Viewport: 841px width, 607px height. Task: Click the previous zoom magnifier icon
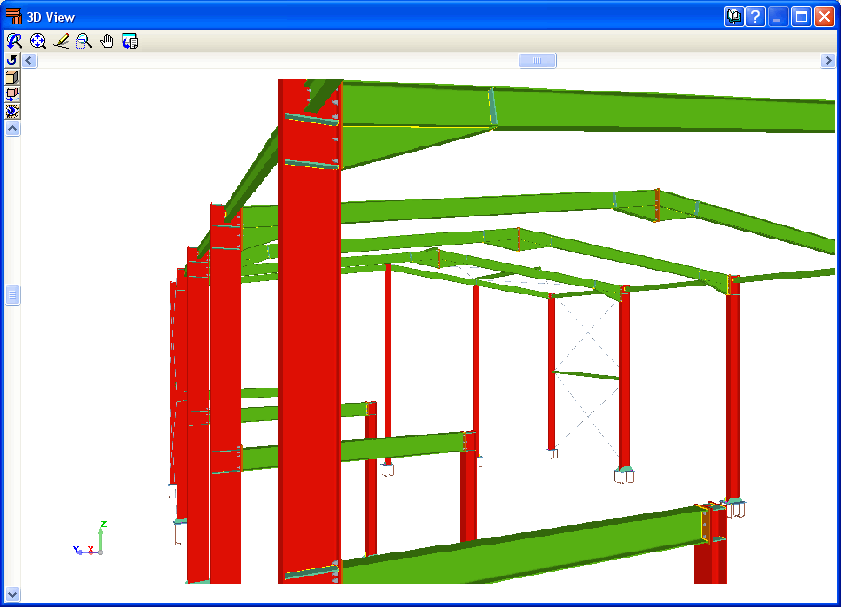tap(14, 41)
